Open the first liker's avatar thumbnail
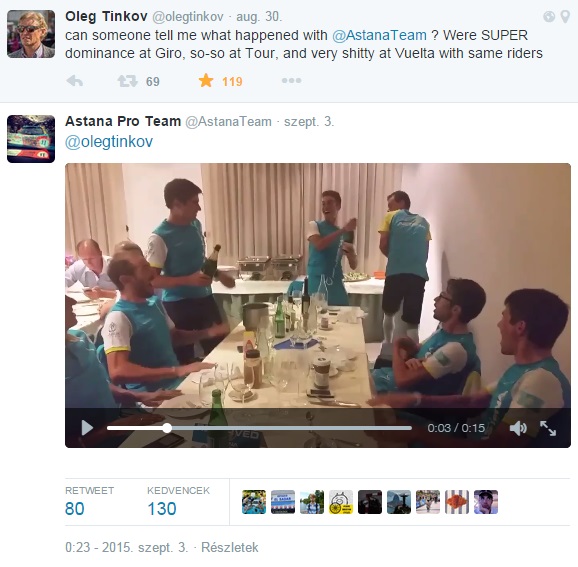 (254, 502)
